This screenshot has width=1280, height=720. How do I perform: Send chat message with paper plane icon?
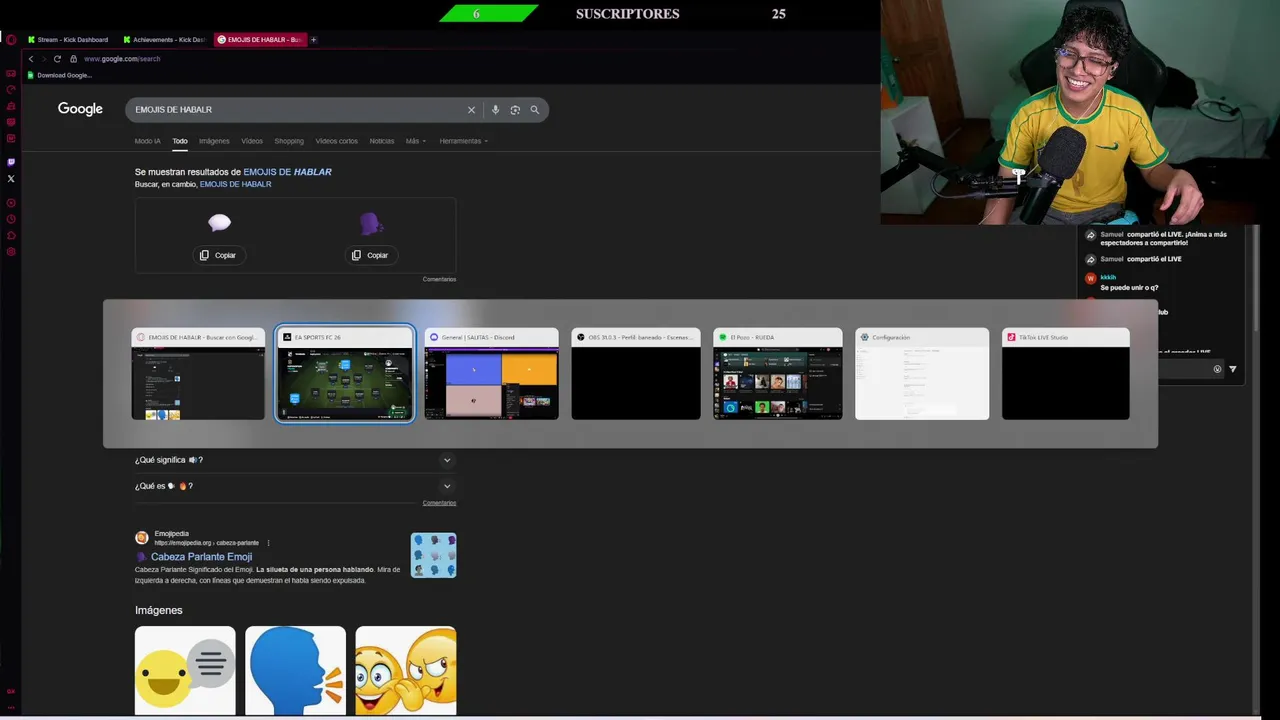coord(1232,369)
